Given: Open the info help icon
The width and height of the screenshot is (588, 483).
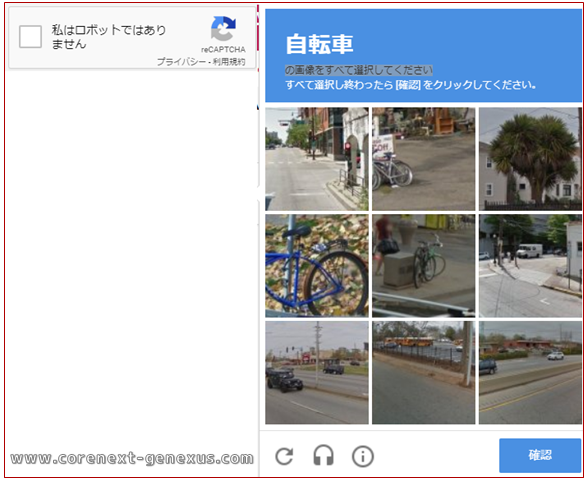Looking at the screenshot, I should [363, 456].
